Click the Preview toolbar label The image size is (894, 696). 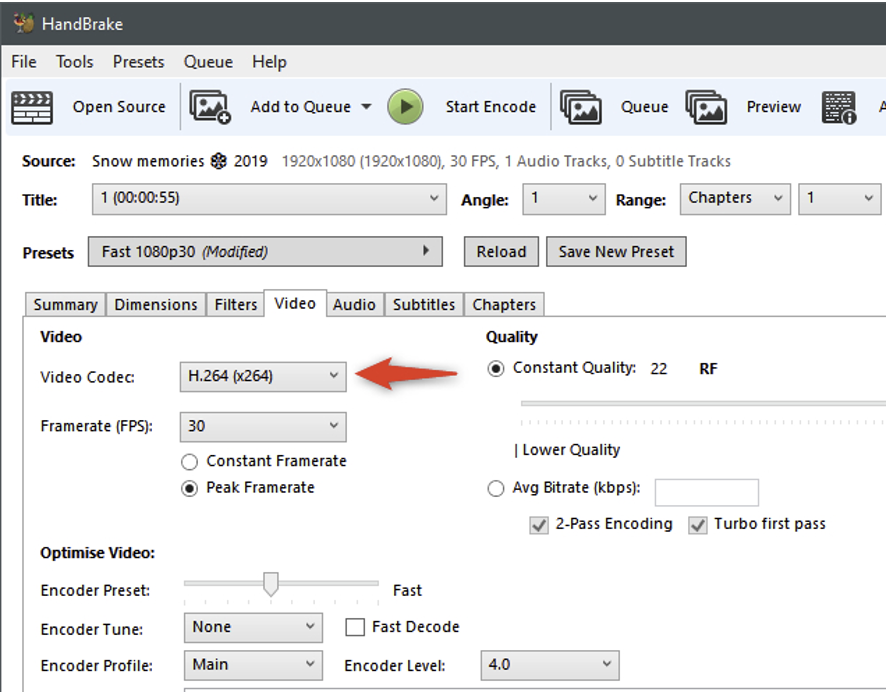(774, 107)
